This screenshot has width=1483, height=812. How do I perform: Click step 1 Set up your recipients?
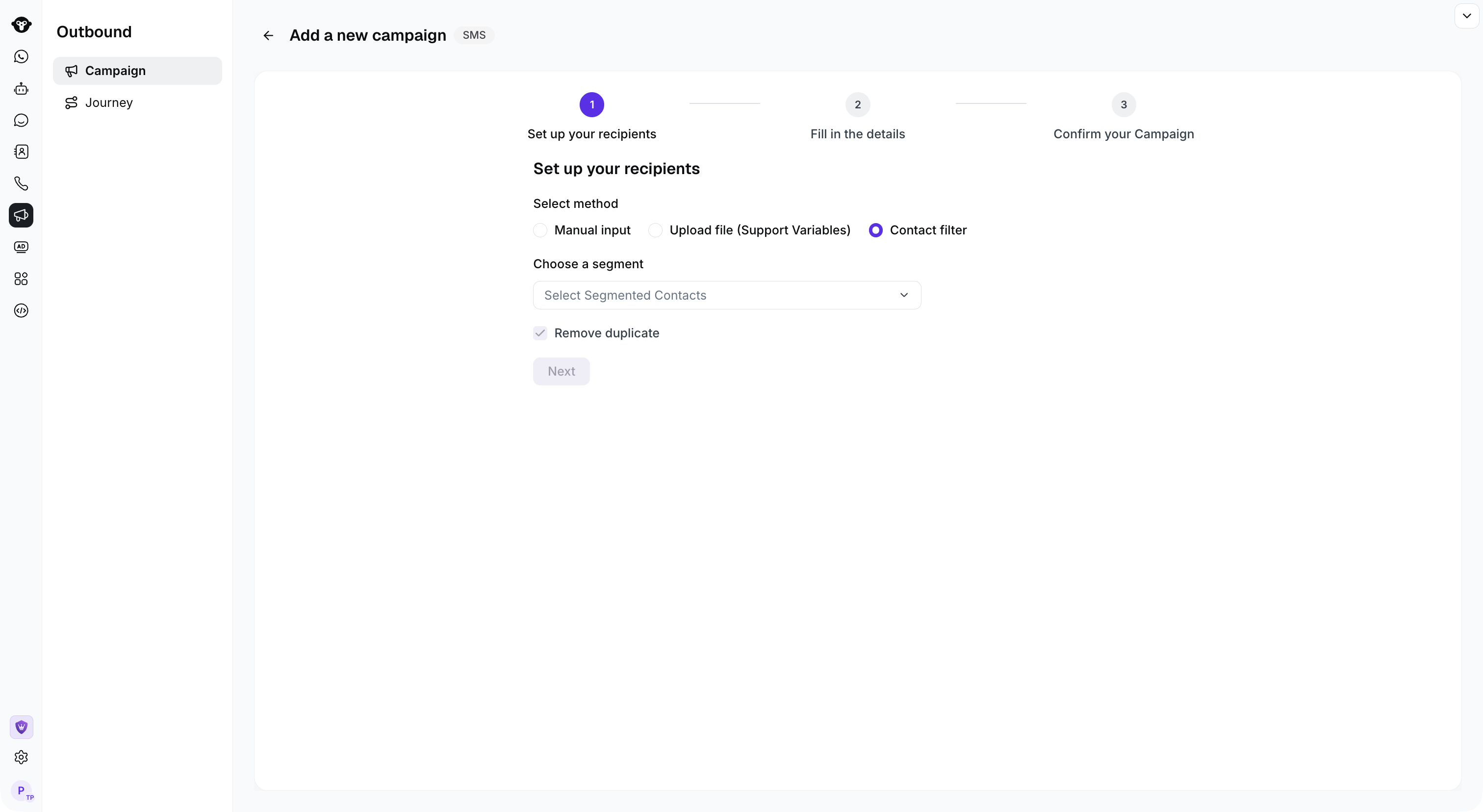[x=592, y=117]
